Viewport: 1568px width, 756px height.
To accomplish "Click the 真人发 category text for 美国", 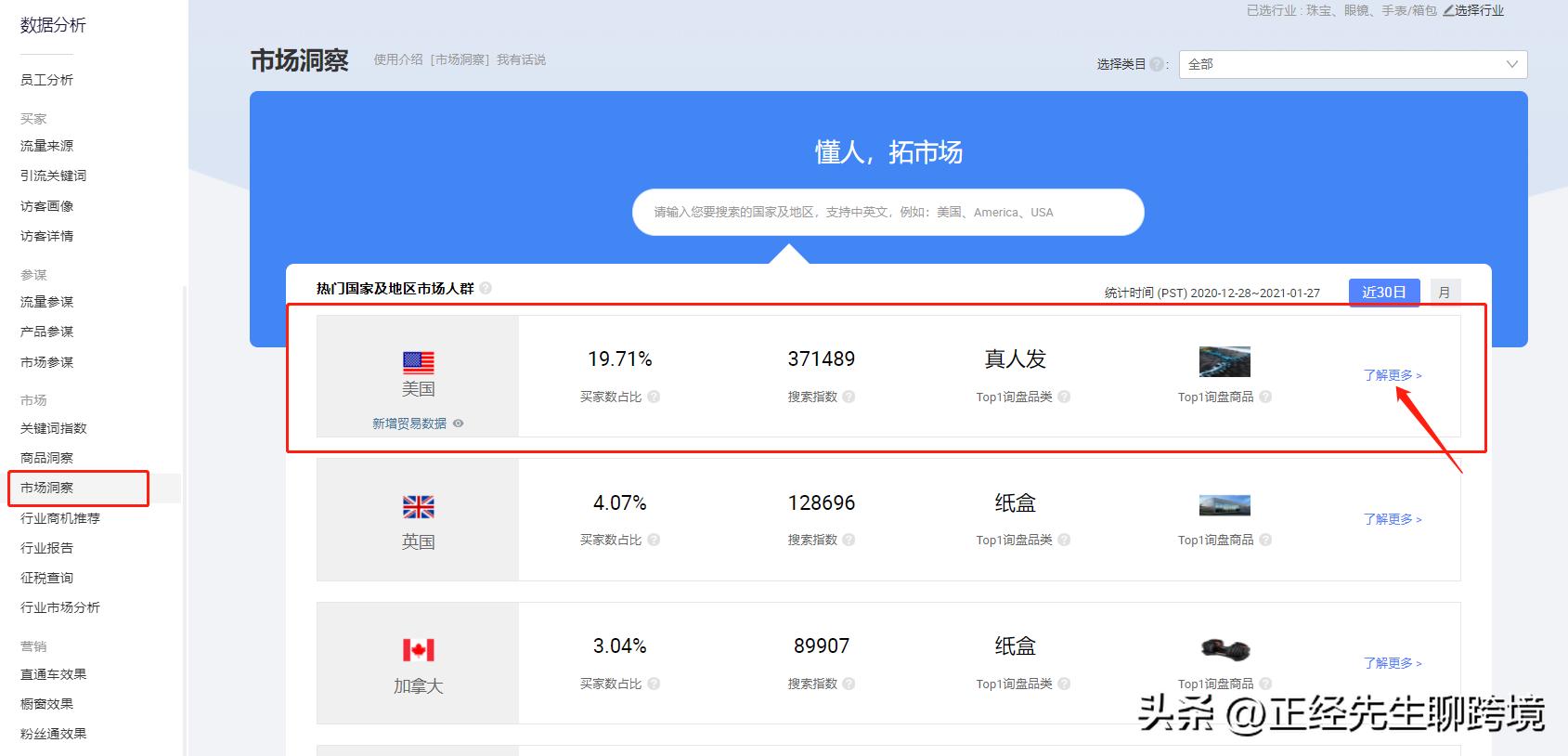I will point(1015,359).
